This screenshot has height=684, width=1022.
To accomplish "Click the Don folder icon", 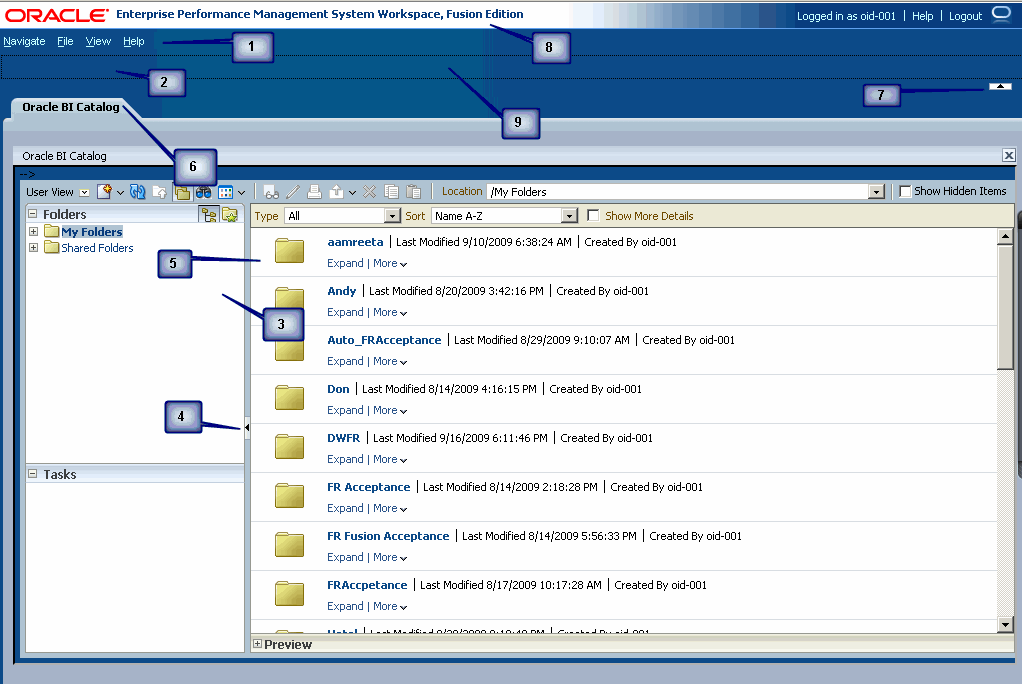I will pos(289,398).
